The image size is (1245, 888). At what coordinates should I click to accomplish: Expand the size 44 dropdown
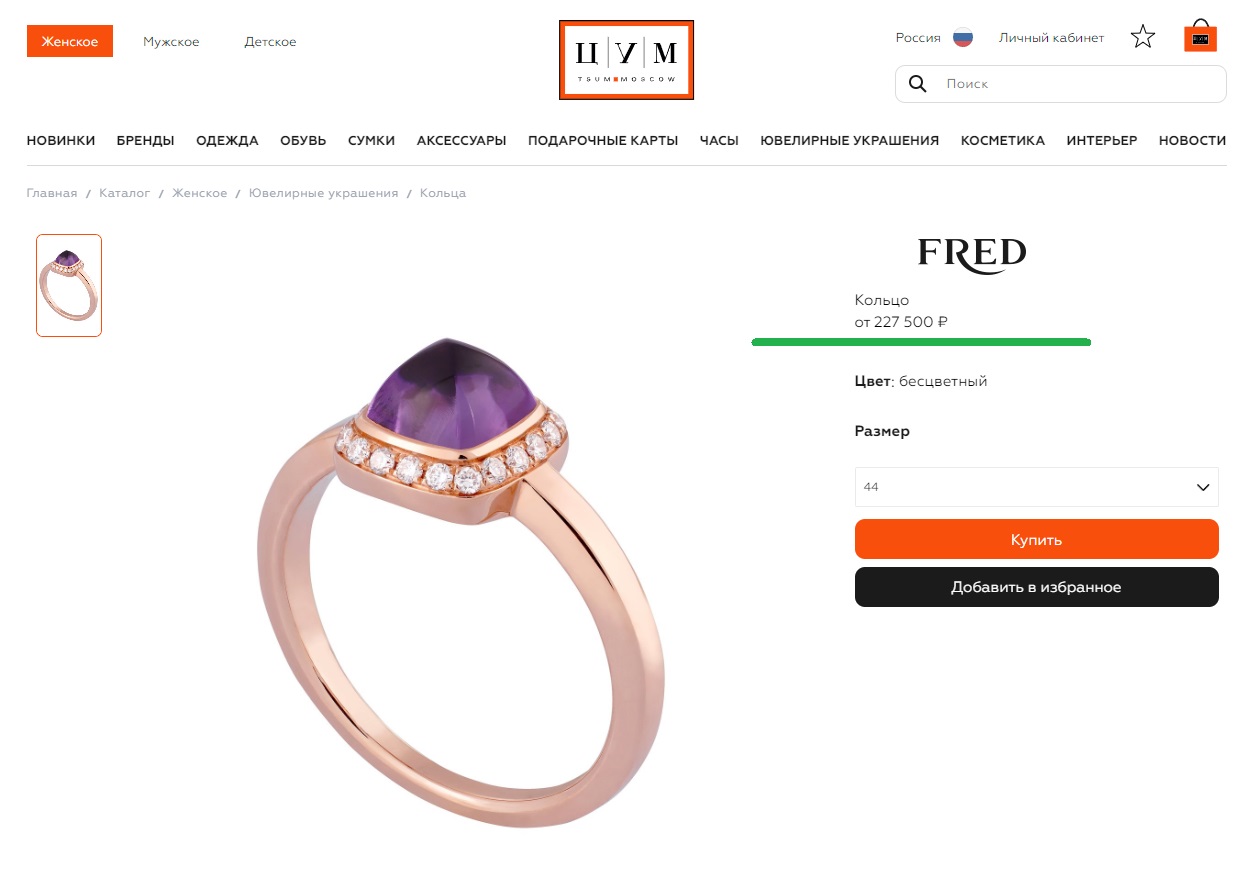click(1036, 487)
